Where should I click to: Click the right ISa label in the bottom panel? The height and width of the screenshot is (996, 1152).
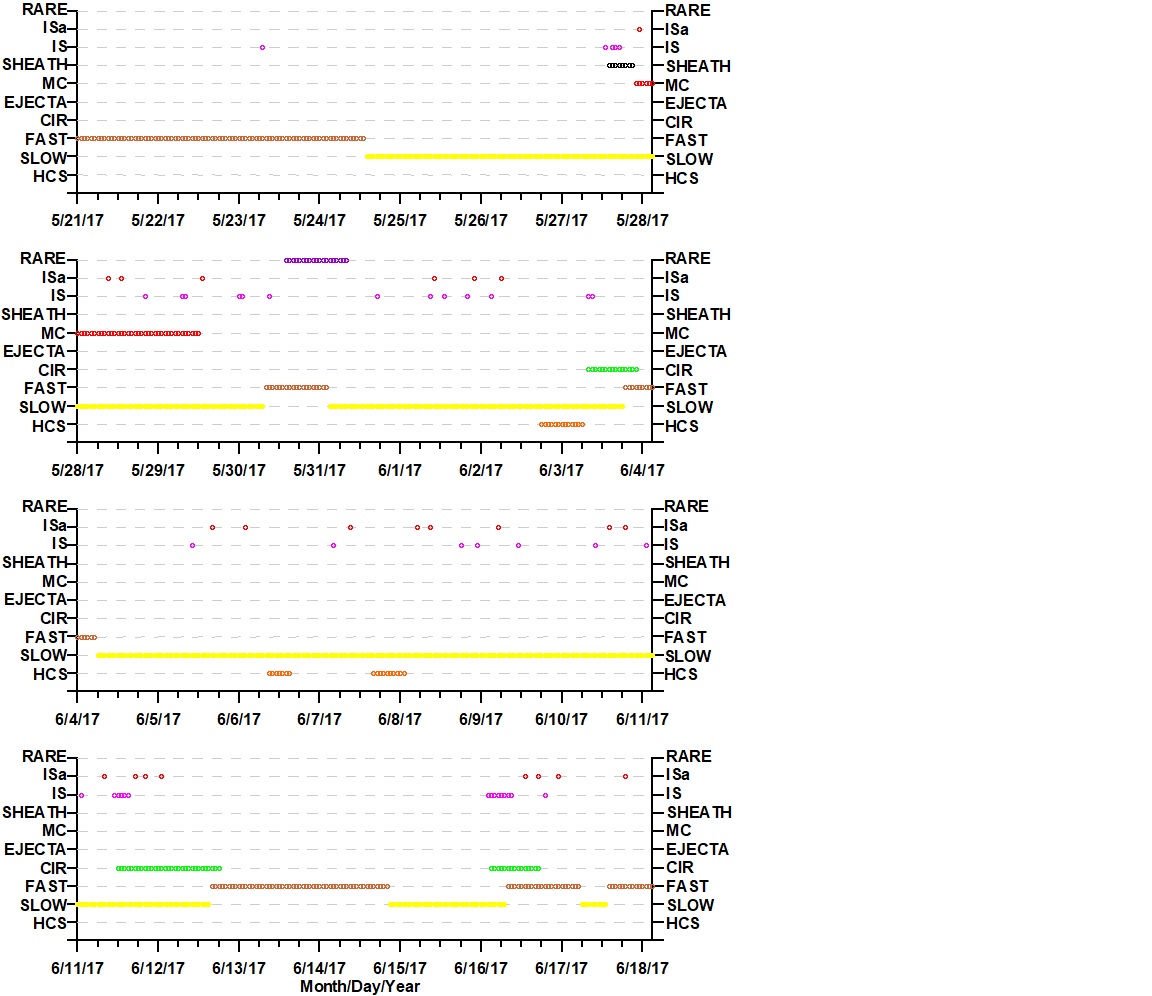tap(678, 775)
